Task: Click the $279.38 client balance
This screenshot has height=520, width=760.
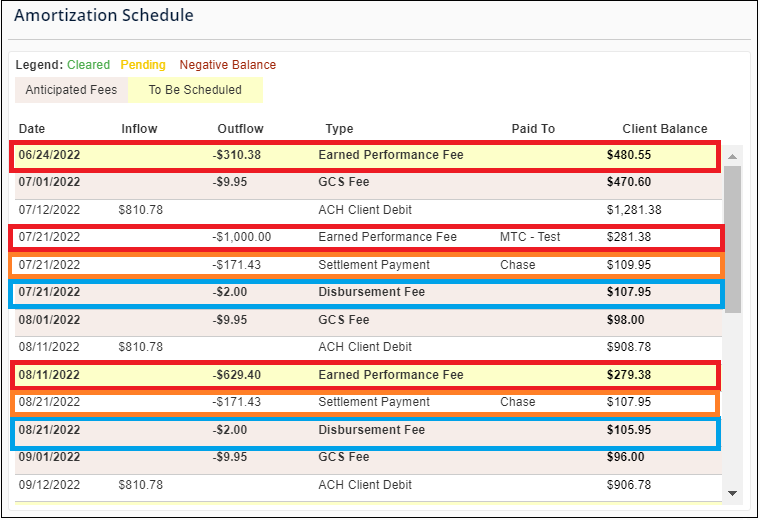Action: point(629,375)
